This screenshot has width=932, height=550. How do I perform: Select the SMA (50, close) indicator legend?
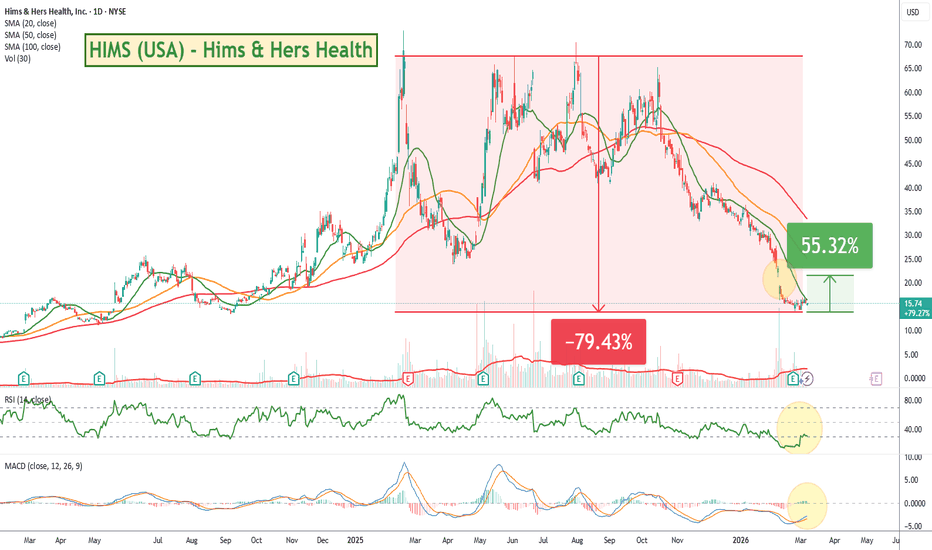(x=30, y=35)
